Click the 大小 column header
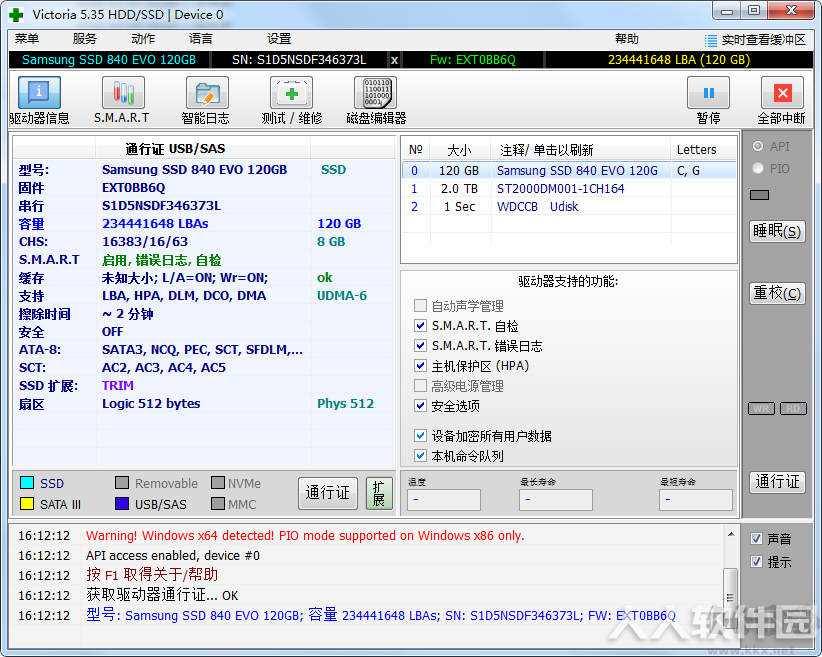Screen dimensions: 822x657 pyautogui.click(x=460, y=150)
